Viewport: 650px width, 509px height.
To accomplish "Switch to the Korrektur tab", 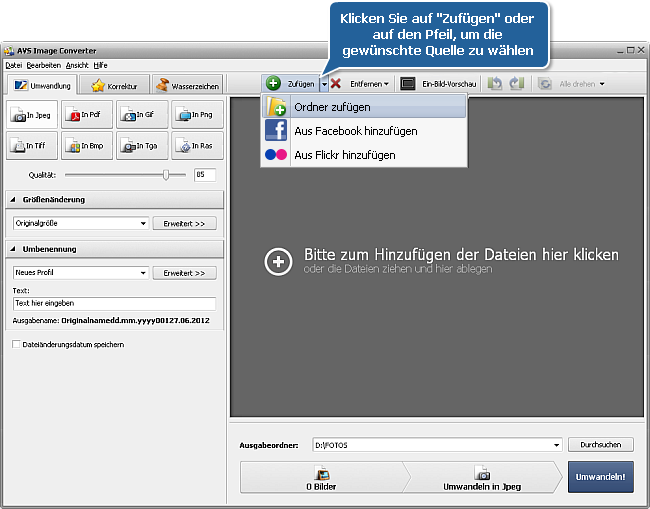I will (x=114, y=86).
